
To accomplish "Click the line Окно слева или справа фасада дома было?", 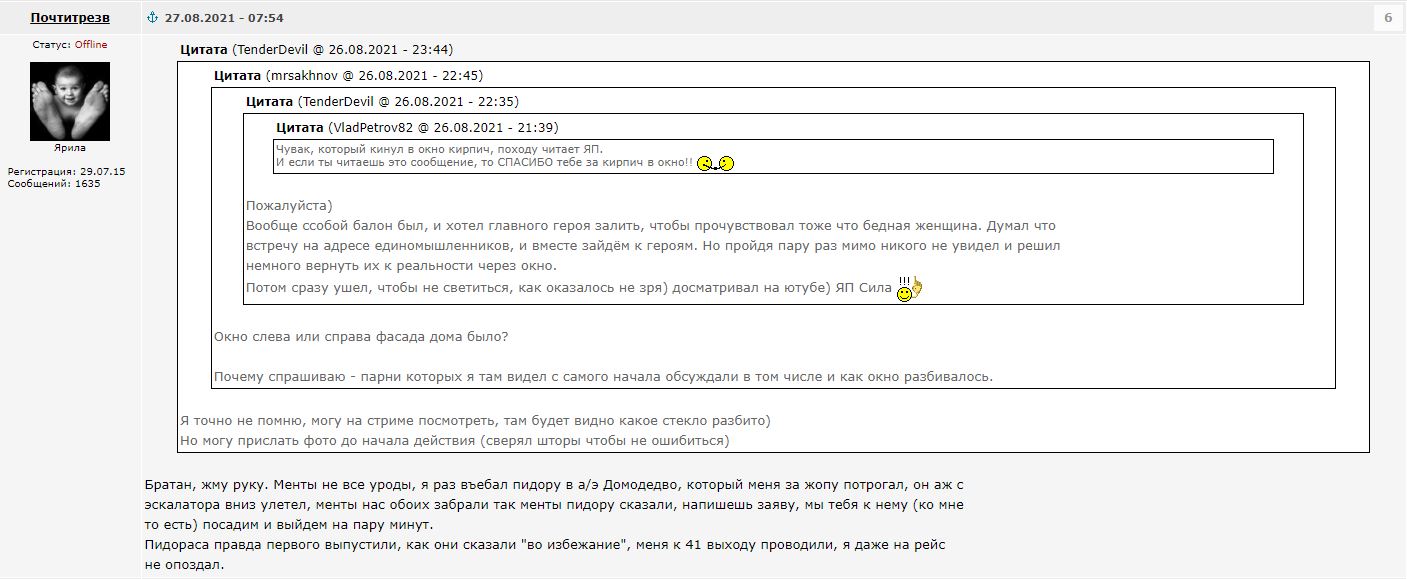I will pos(361,336).
